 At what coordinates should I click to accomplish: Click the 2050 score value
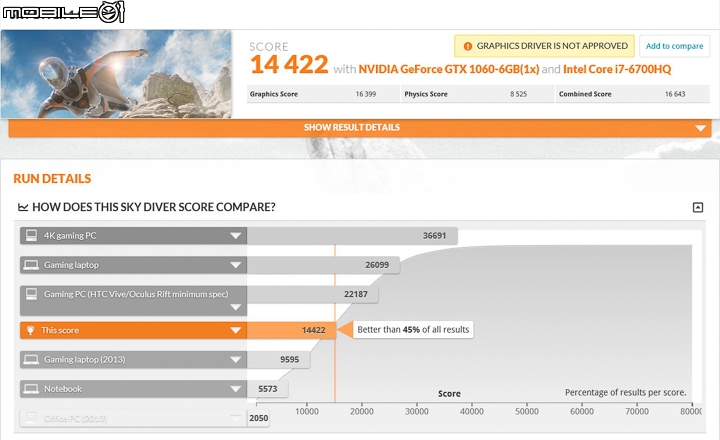(x=259, y=418)
